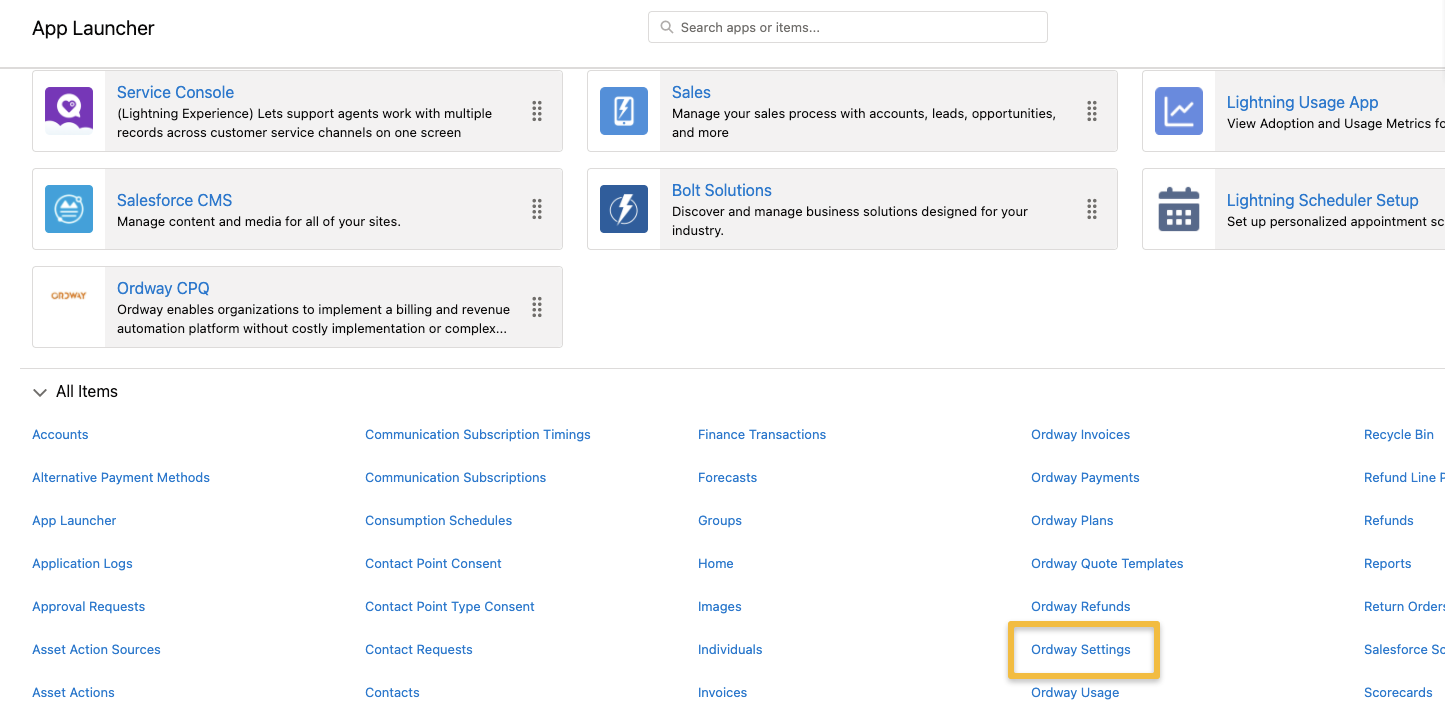1445x722 pixels.
Task: Open Contact Requests
Action: click(x=419, y=649)
